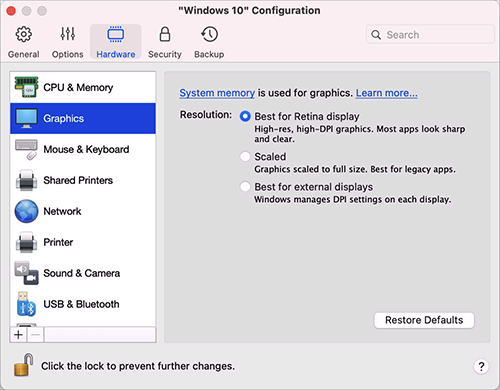Switch to the Options tab label

click(x=68, y=54)
